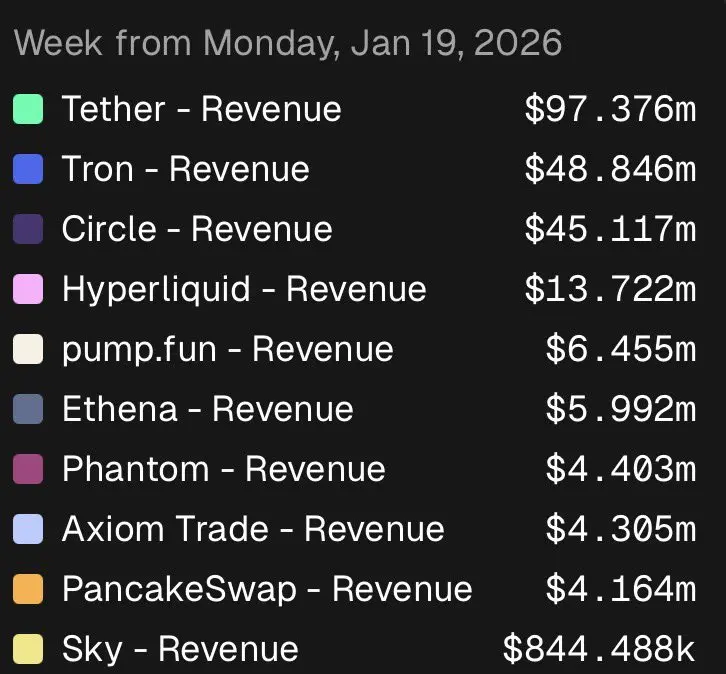Select the "PancakeSwap - Revenue" entry

click(x=267, y=589)
